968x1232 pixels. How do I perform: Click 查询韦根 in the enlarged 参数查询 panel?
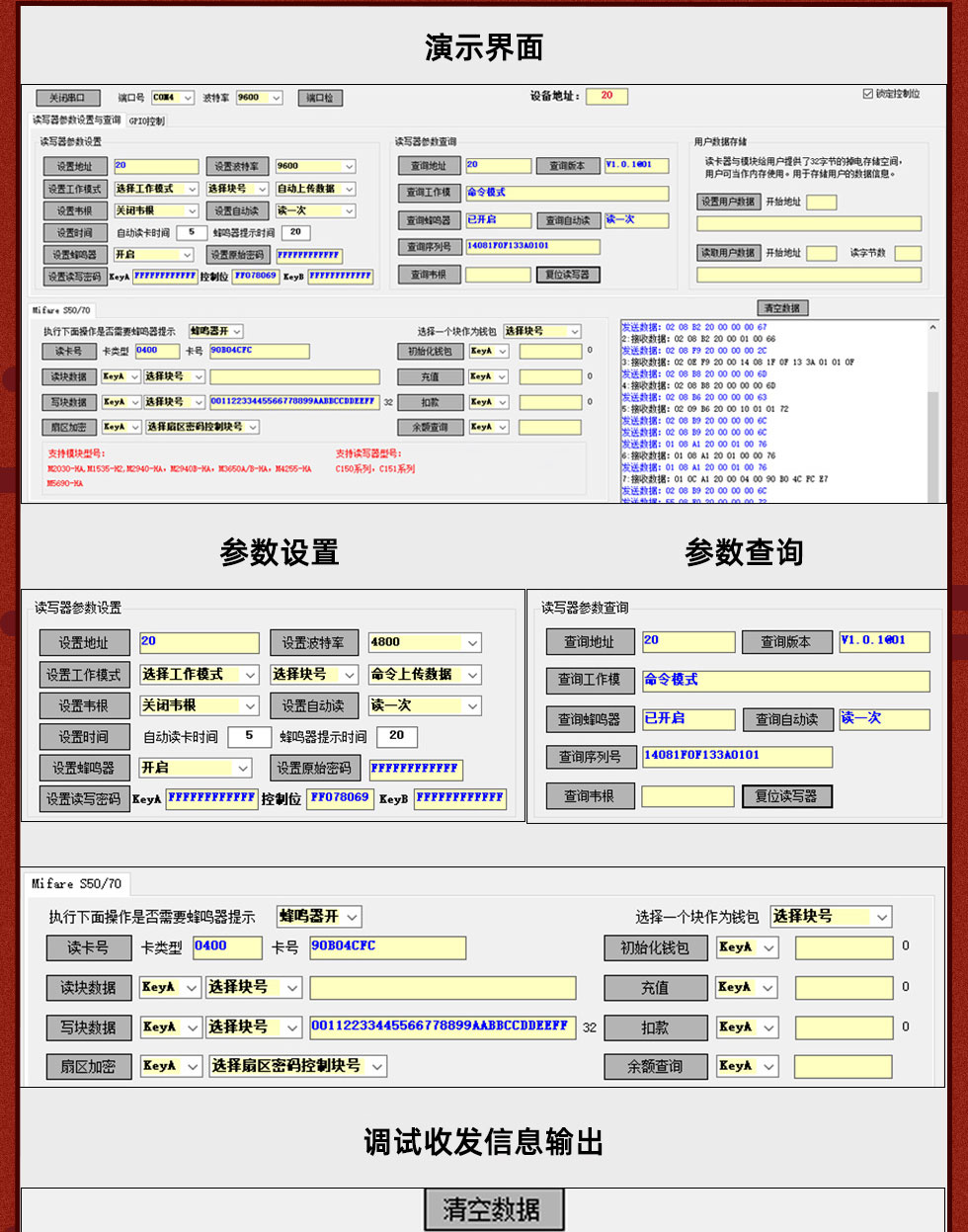(x=589, y=796)
